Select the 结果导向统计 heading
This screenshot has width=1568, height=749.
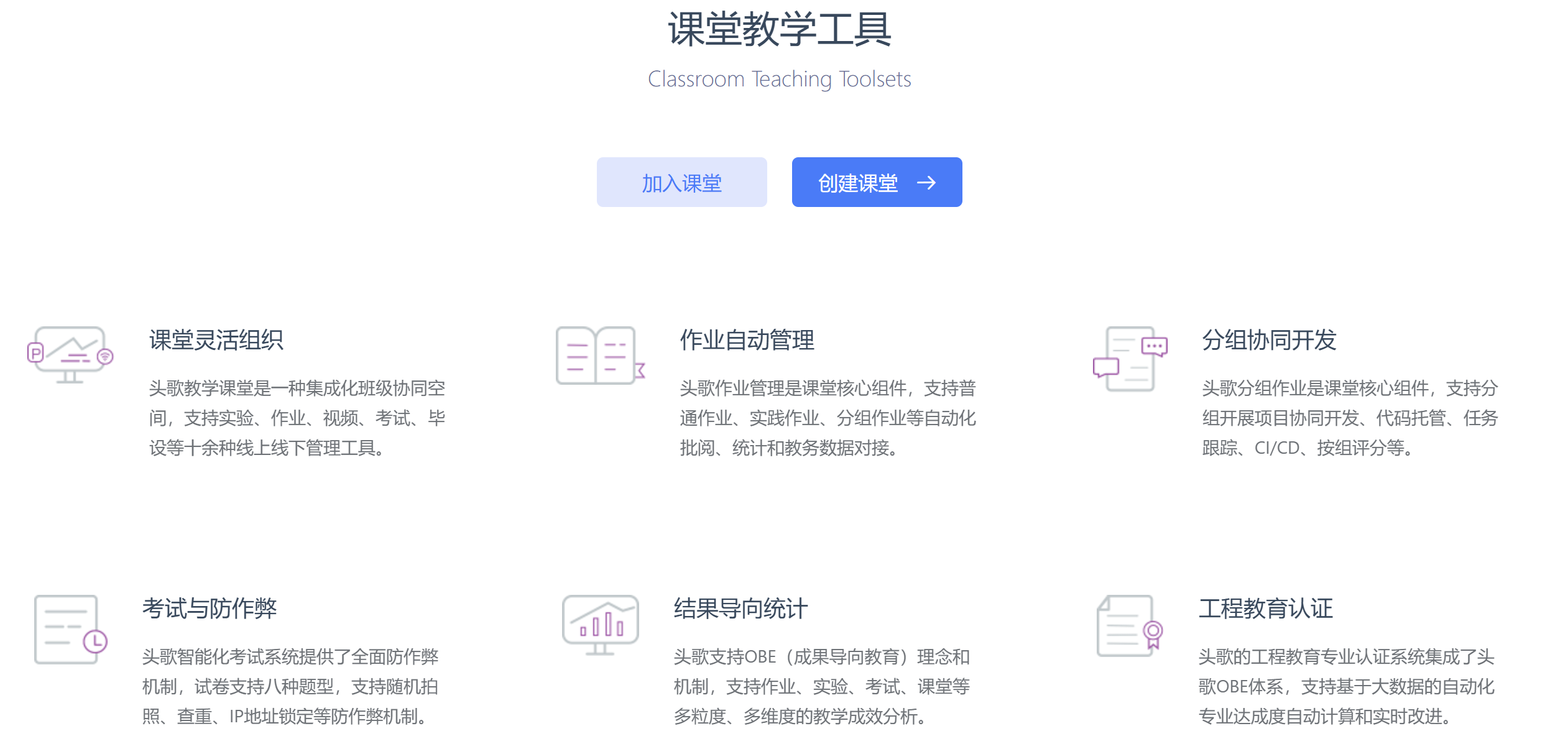coord(740,609)
